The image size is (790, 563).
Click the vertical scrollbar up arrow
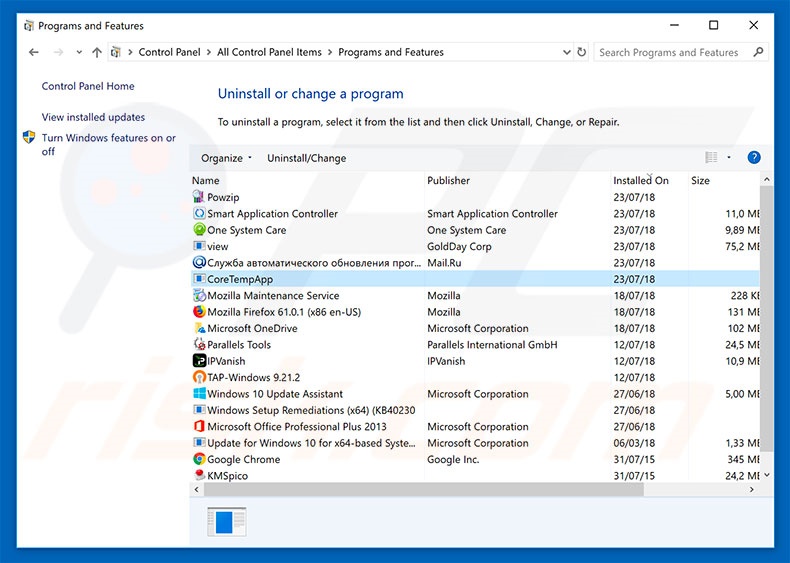(x=767, y=179)
